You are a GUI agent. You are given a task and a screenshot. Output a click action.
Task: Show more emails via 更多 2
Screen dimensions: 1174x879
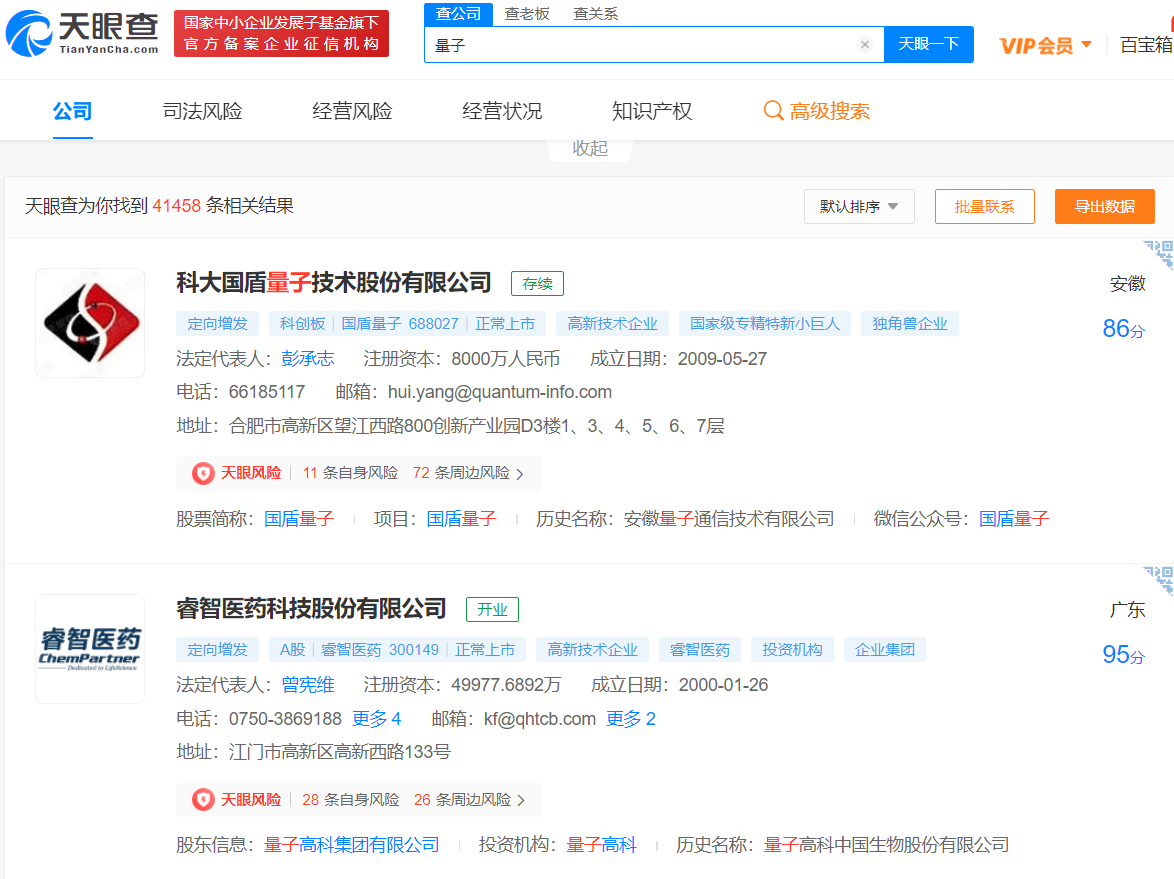[x=630, y=719]
